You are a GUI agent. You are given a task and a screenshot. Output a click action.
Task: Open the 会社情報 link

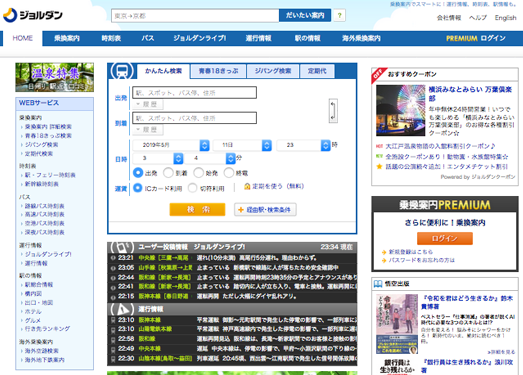[x=449, y=18]
